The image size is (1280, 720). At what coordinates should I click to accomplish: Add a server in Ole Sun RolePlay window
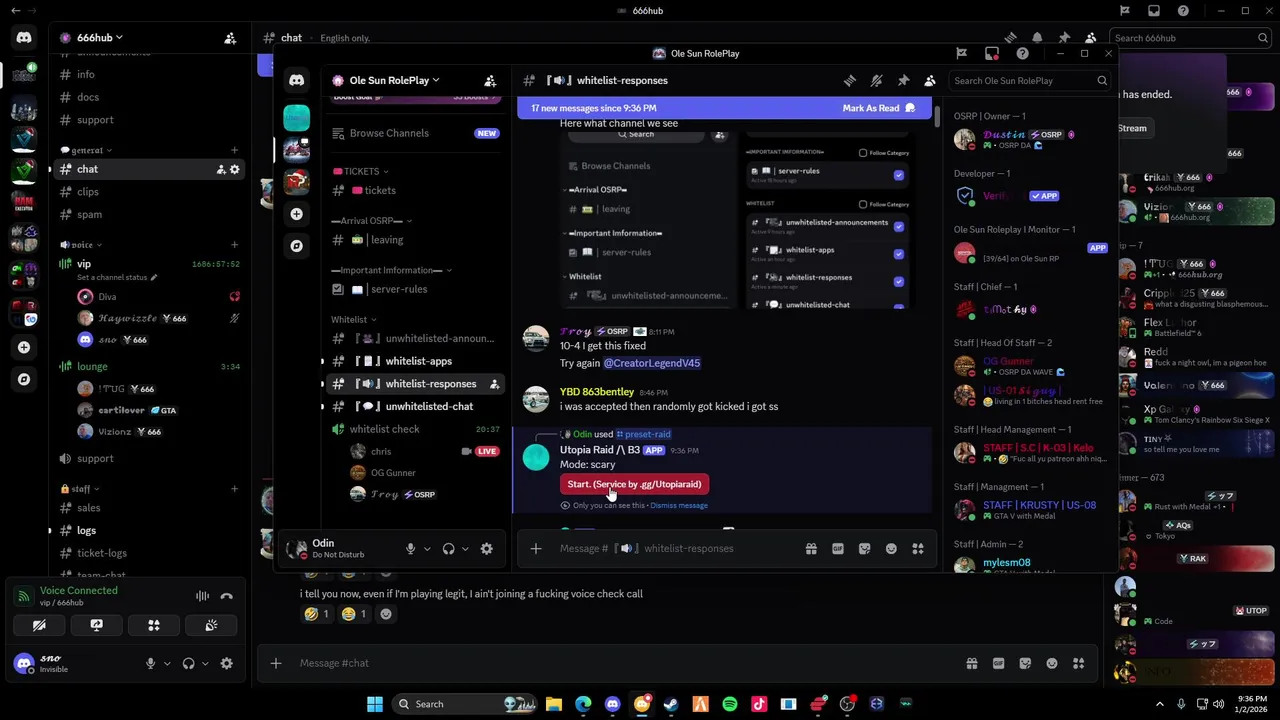296,214
